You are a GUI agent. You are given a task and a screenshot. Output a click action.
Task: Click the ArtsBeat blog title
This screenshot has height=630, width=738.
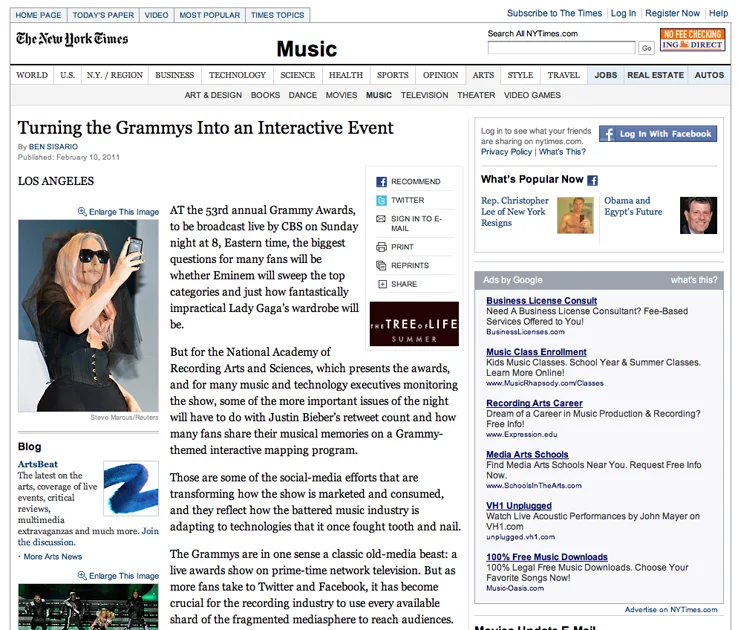38,464
